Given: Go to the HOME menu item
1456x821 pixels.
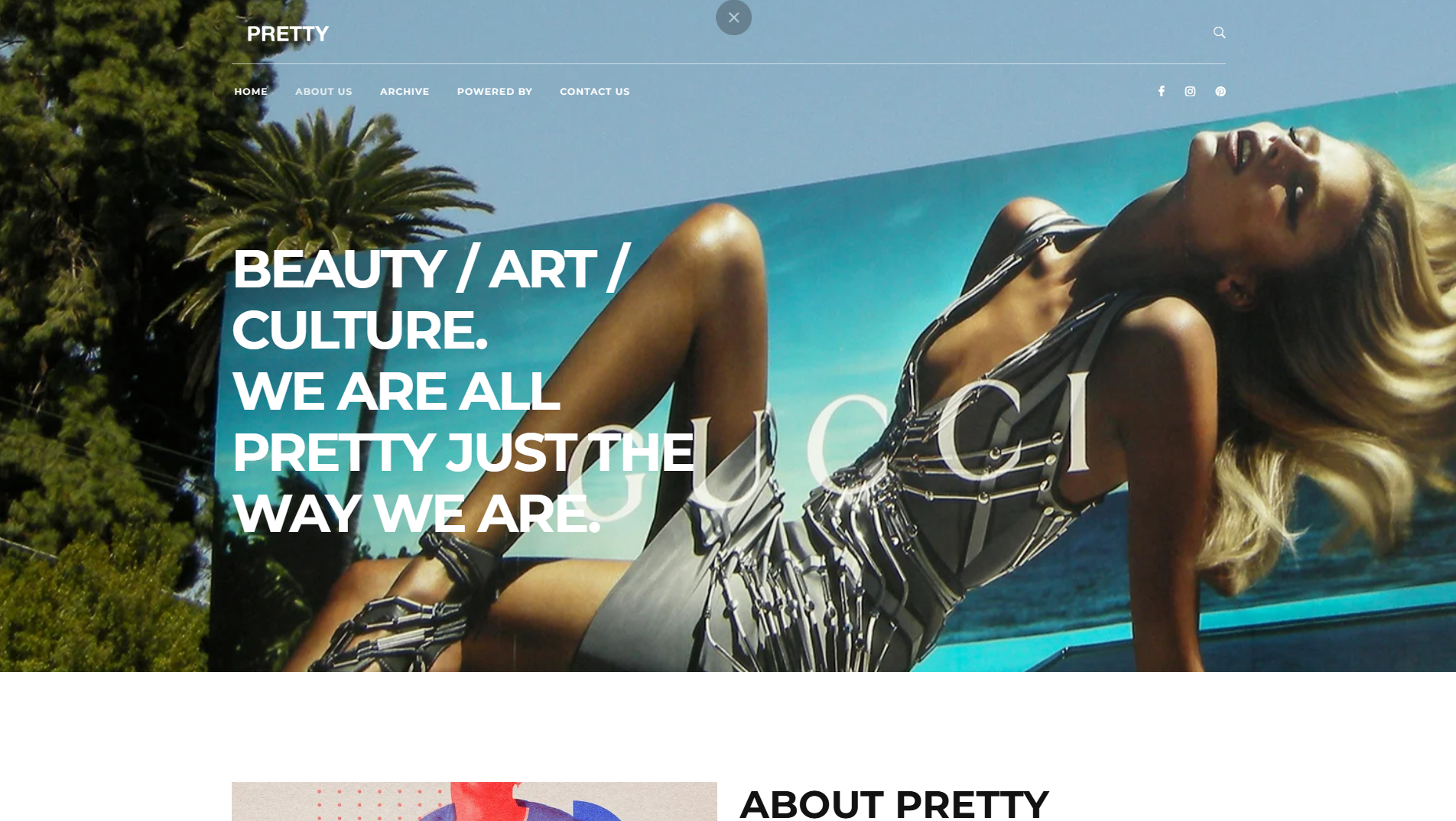Looking at the screenshot, I should (251, 91).
